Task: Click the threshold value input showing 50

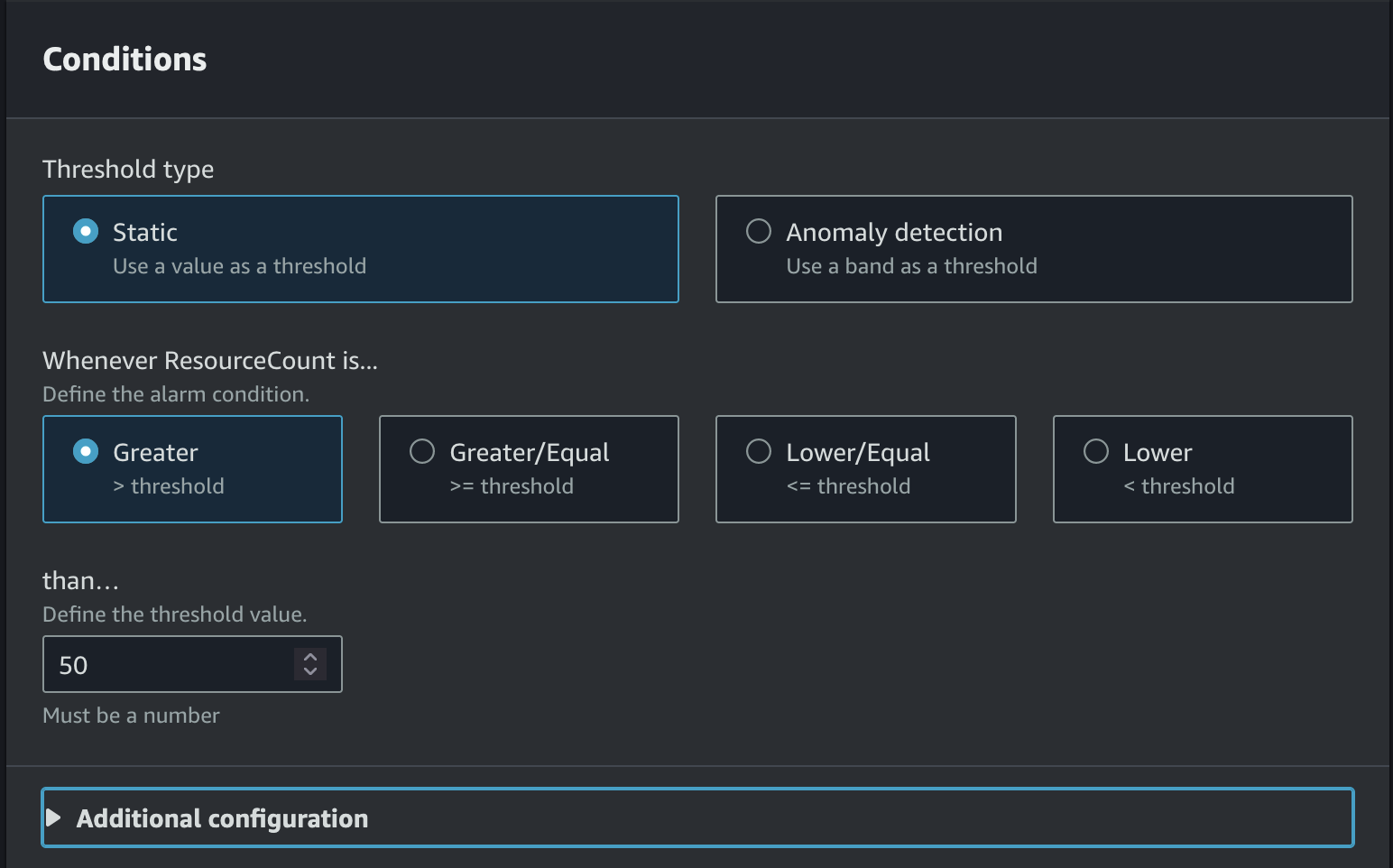Action: 162,664
